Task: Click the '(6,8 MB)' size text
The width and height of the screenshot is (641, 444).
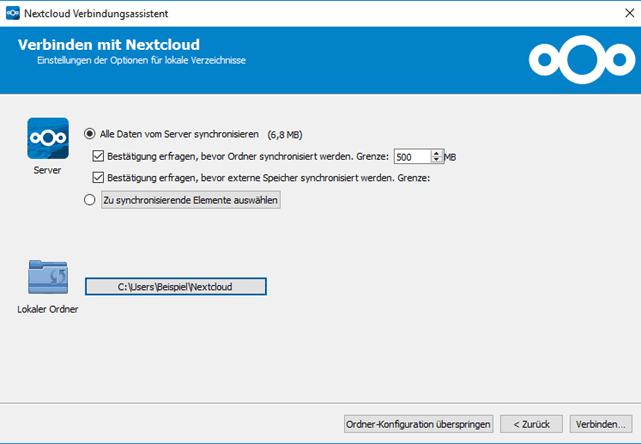Action: [285, 135]
